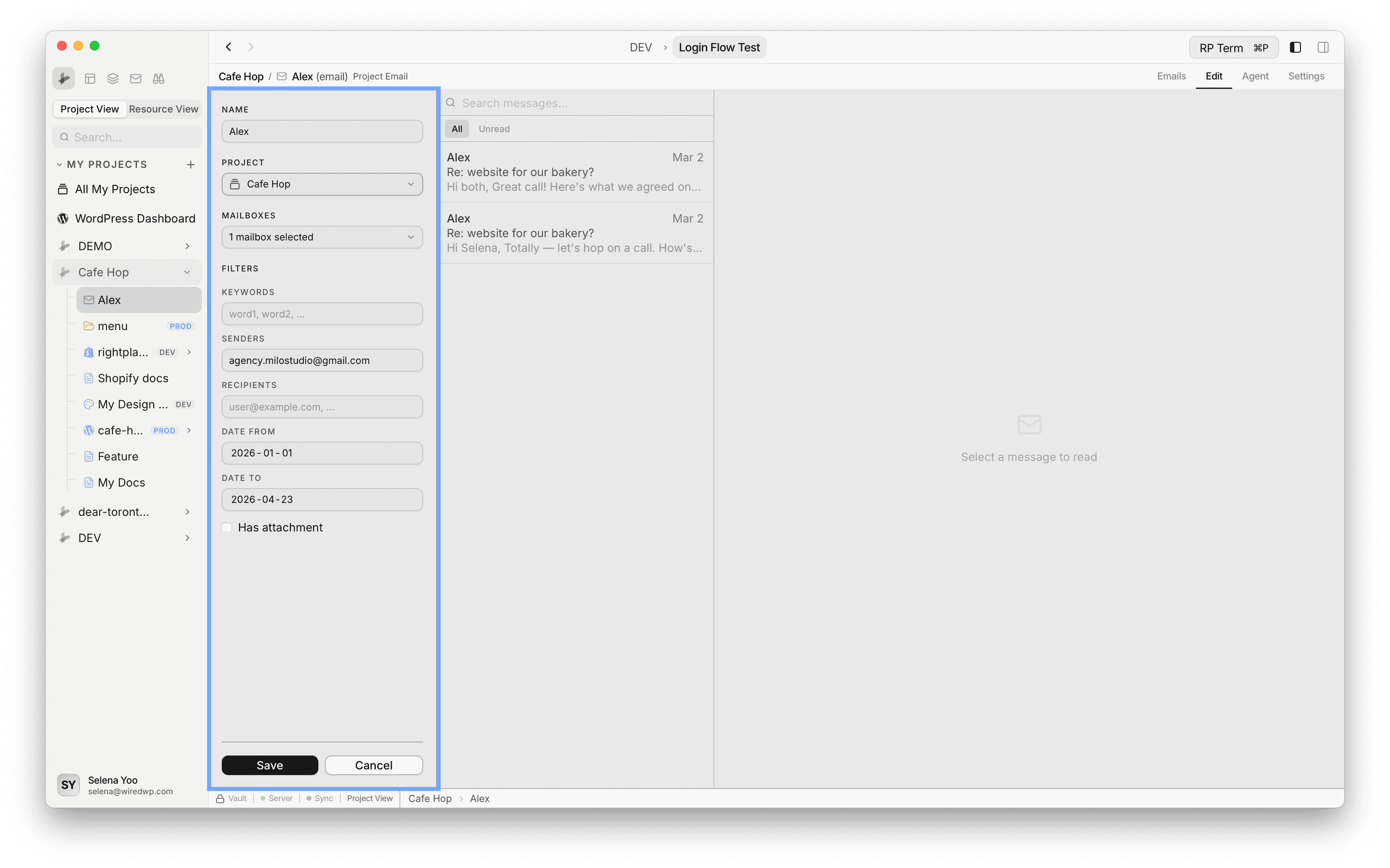Open the binoculars icon in sidebar toolbar

click(159, 79)
